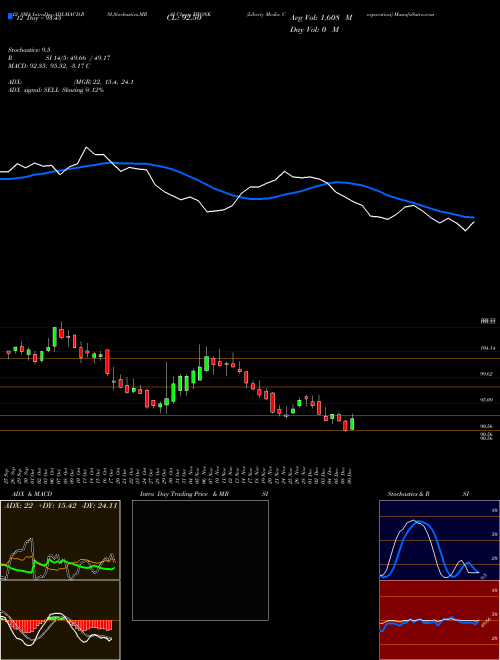
Task: Click the MunafaSutra.com text in the header
Action: point(415,14)
